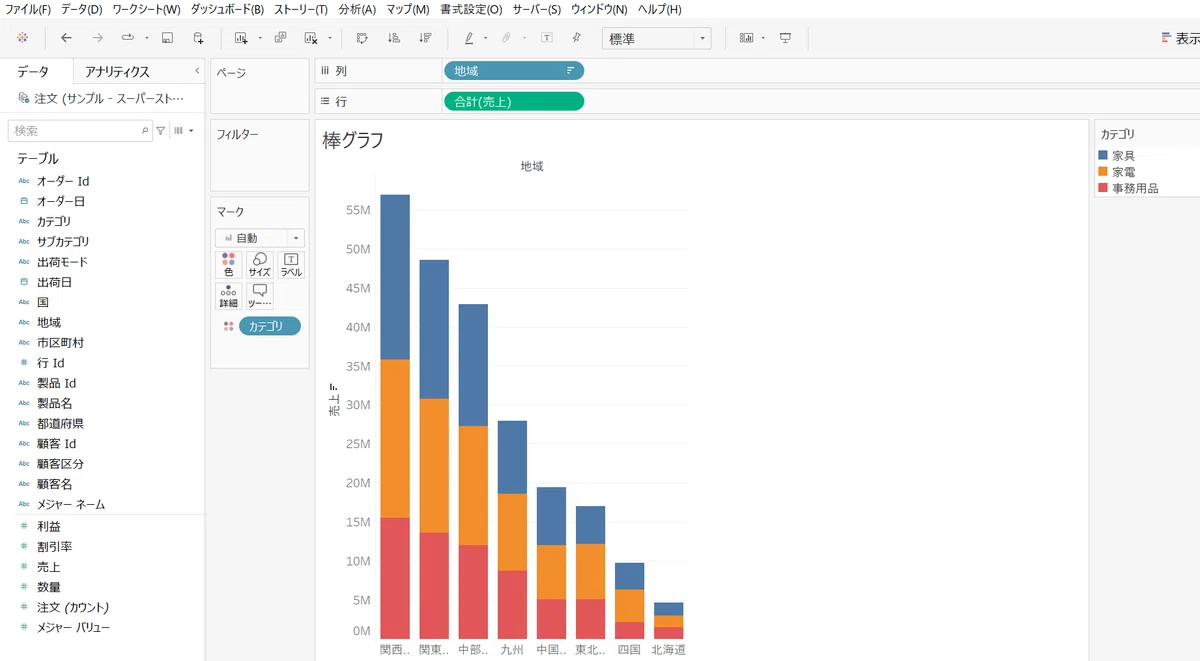Viewport: 1200px width, 661px height.
Task: Click the magnifier icon in search box
Action: (x=145, y=131)
